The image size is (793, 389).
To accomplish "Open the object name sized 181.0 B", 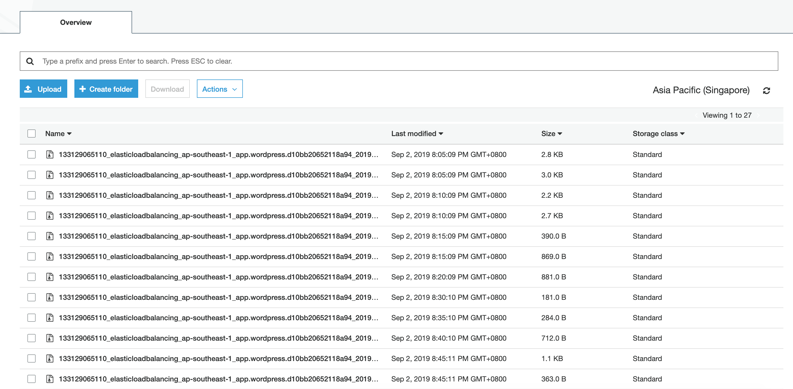I will [x=218, y=297].
